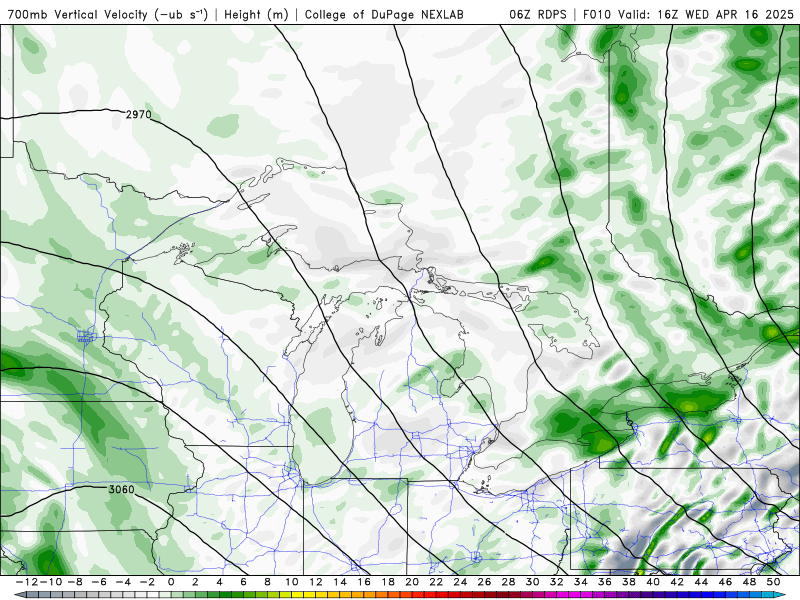Click the '0' value on the color scale
Image resolution: width=800 pixels, height=600 pixels.
(x=171, y=582)
